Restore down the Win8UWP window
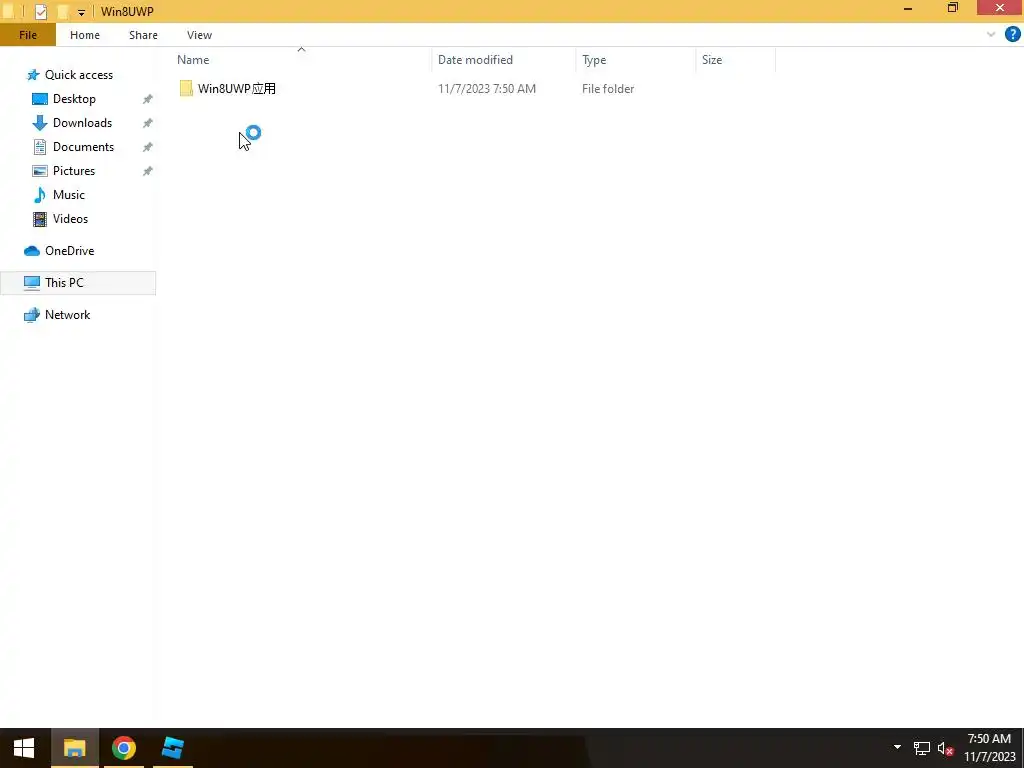Viewport: 1024px width, 768px height. coord(953,8)
